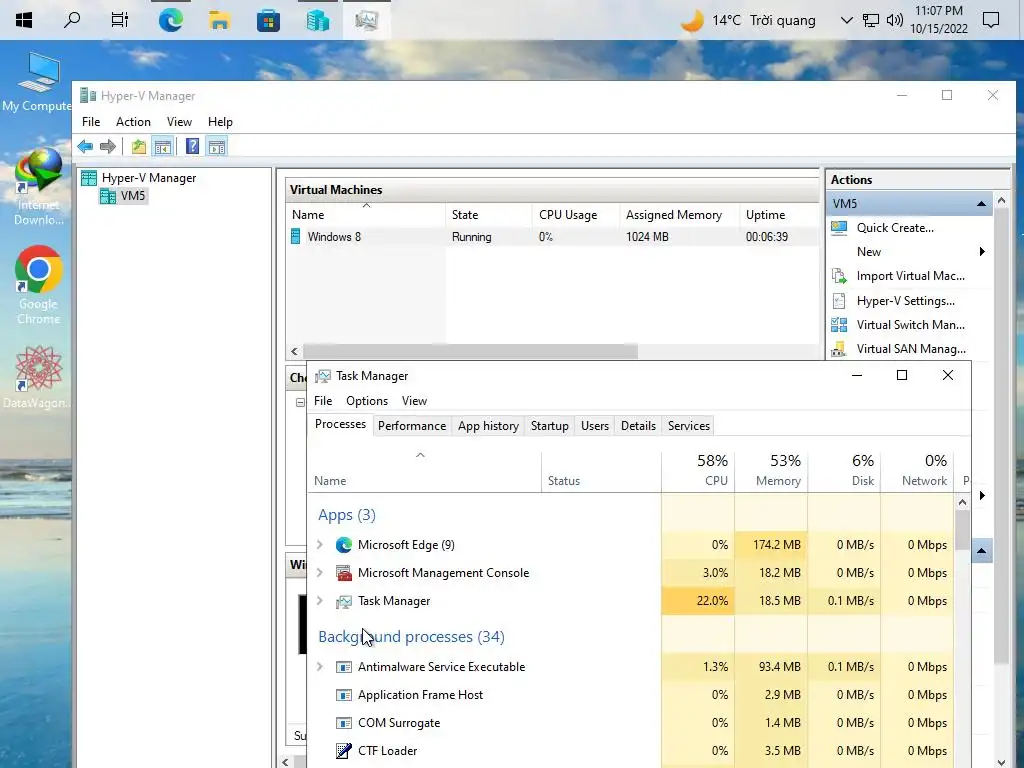
Task: Switch to the Startup tab
Action: click(550, 426)
